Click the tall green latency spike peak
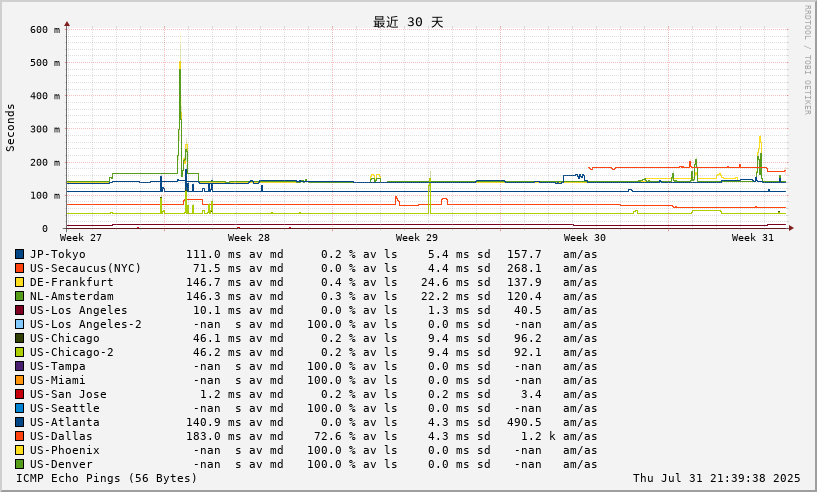Viewport: 817px width, 492px height. (180, 70)
